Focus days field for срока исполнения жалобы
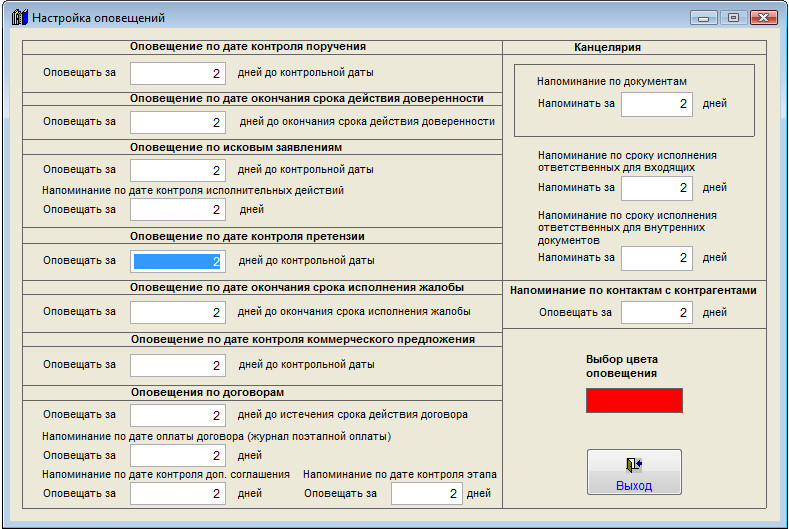 (x=178, y=312)
